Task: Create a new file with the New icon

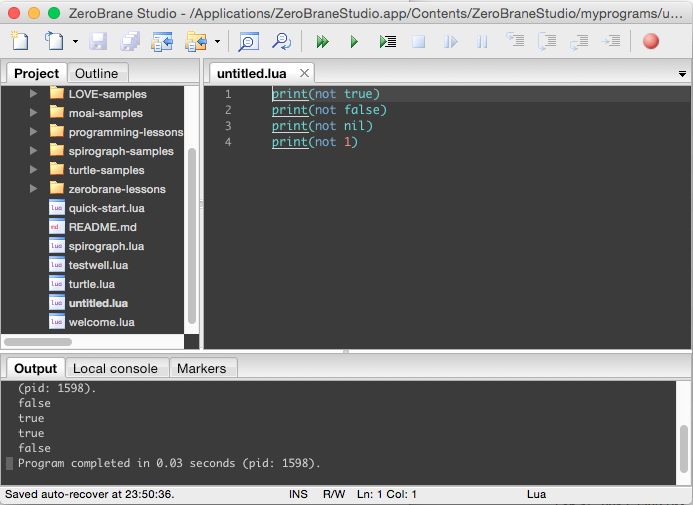Action: pyautogui.click(x=20, y=42)
